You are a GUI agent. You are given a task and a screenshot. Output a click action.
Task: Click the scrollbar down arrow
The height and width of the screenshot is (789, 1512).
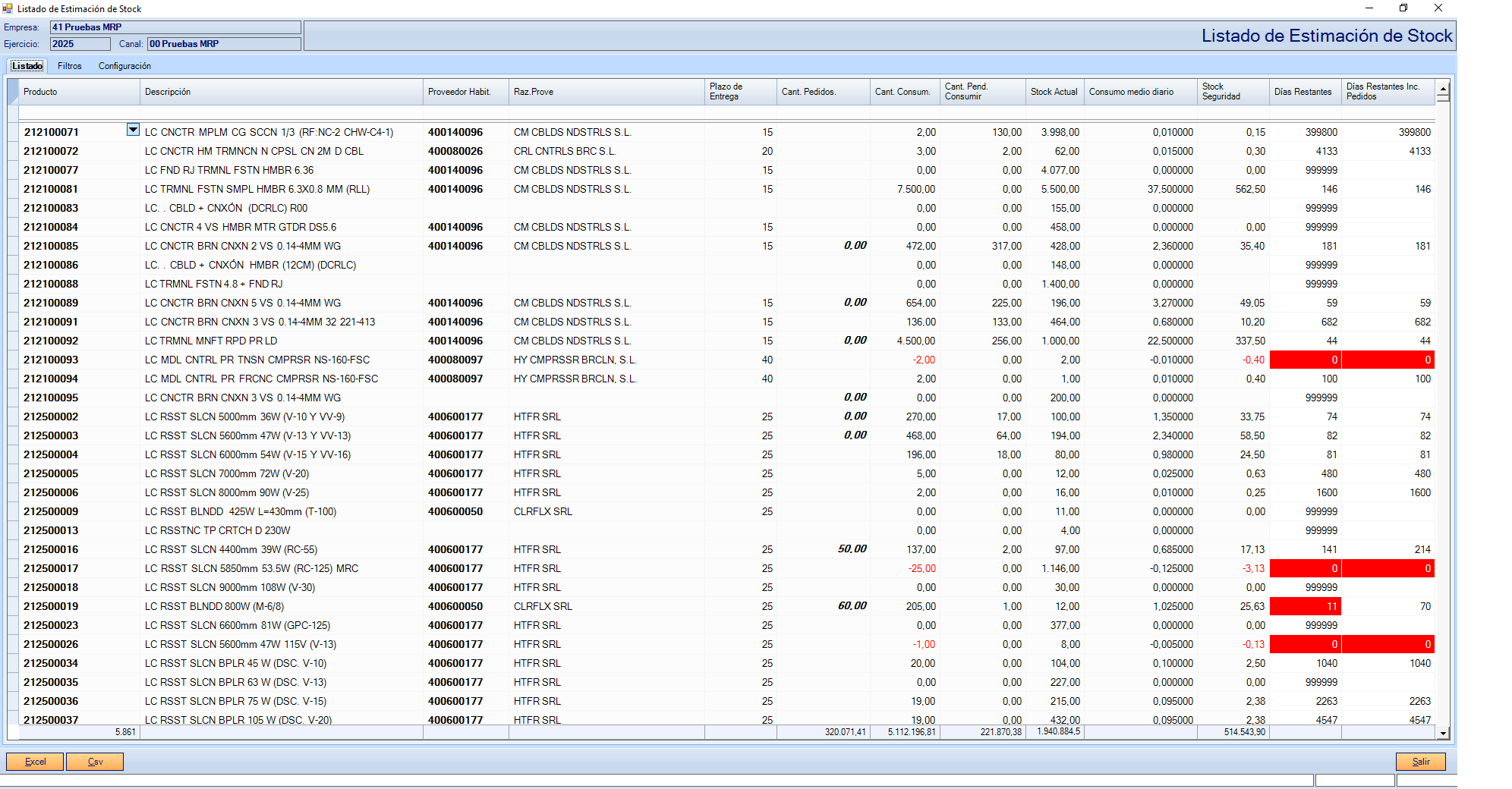(1443, 733)
